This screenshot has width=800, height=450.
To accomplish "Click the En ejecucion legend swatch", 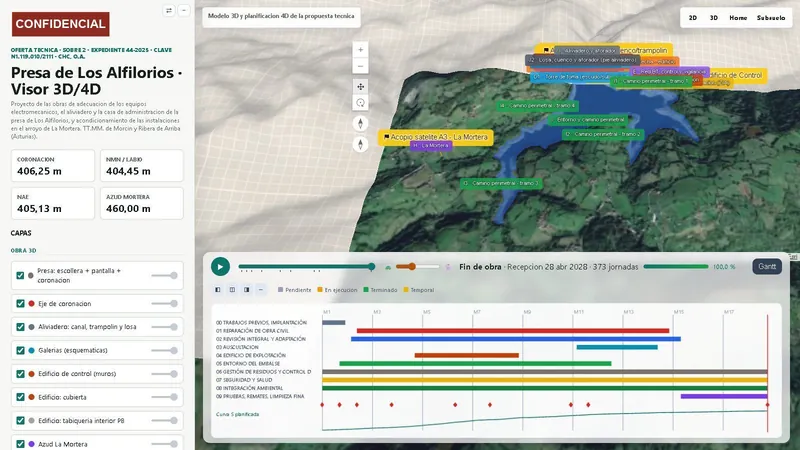I will click(x=320, y=290).
